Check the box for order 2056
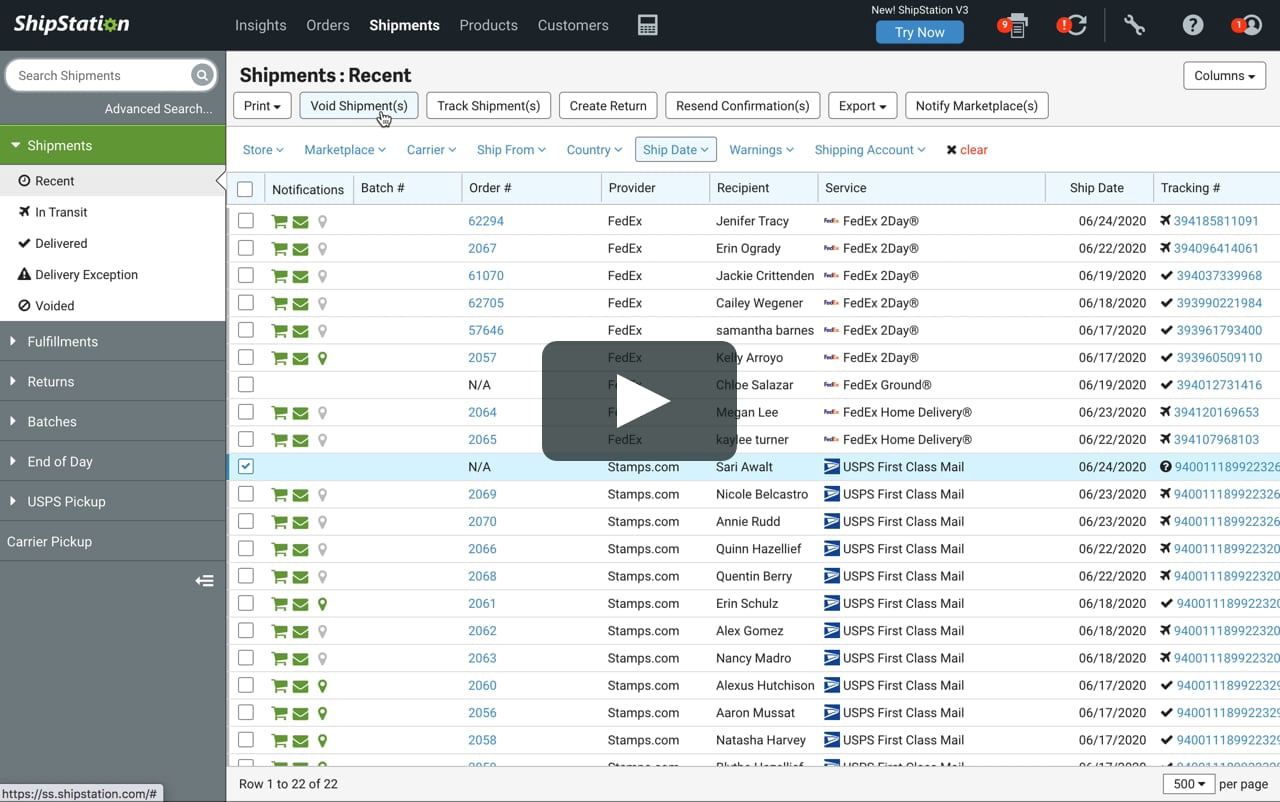The height and width of the screenshot is (802, 1280). (246, 713)
